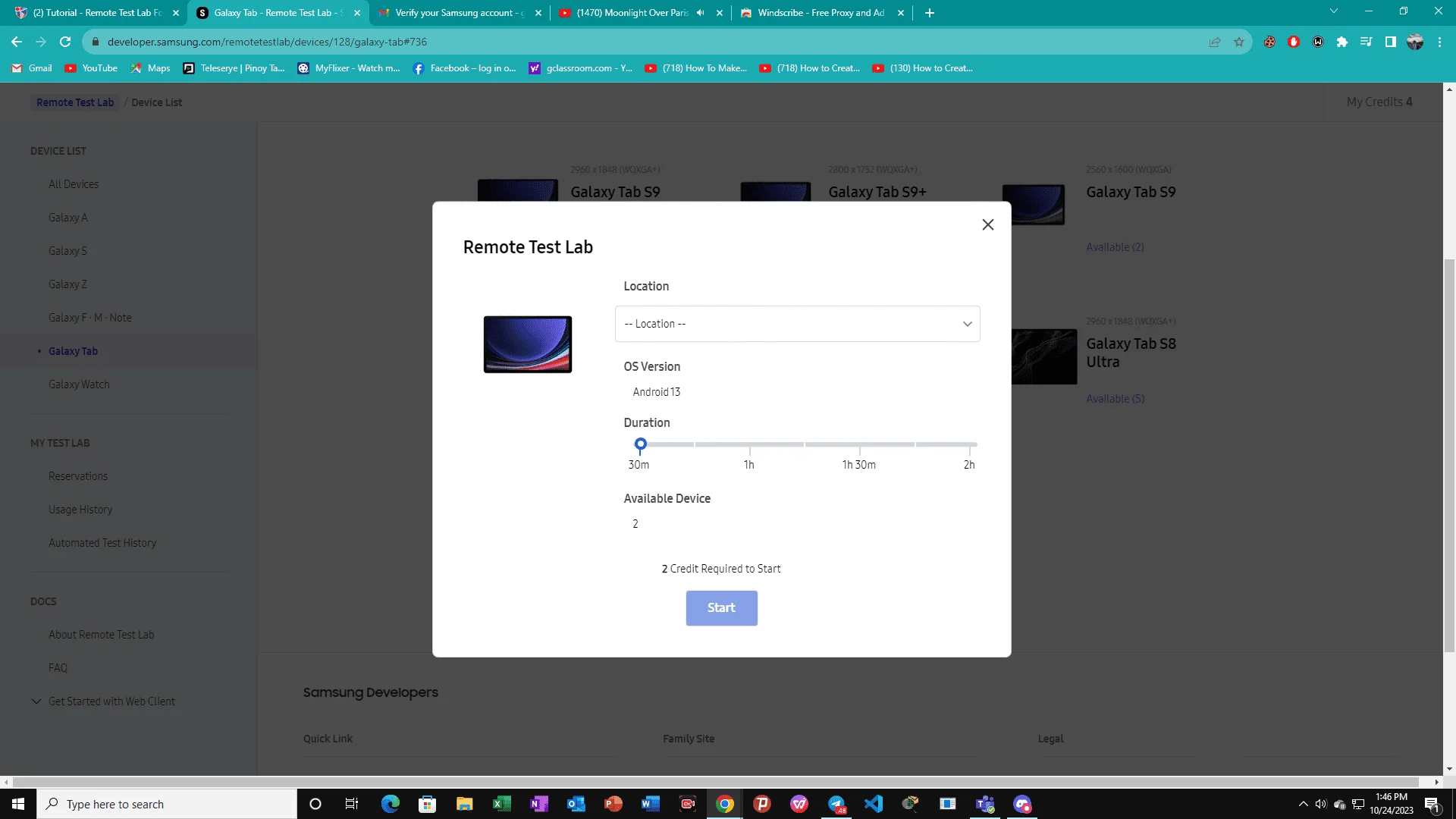Open Telegram from taskbar
Viewport: 1456px width, 819px height.
pyautogui.click(x=836, y=804)
